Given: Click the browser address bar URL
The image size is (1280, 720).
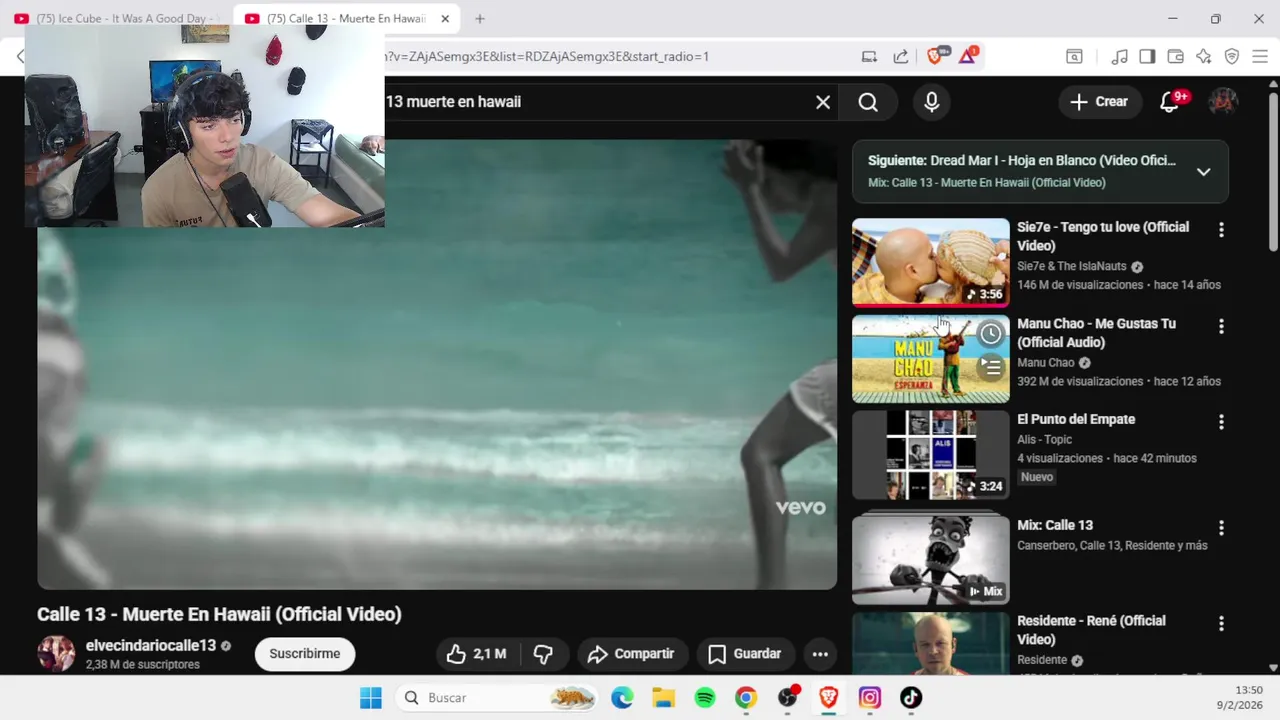Looking at the screenshot, I should coord(548,57).
